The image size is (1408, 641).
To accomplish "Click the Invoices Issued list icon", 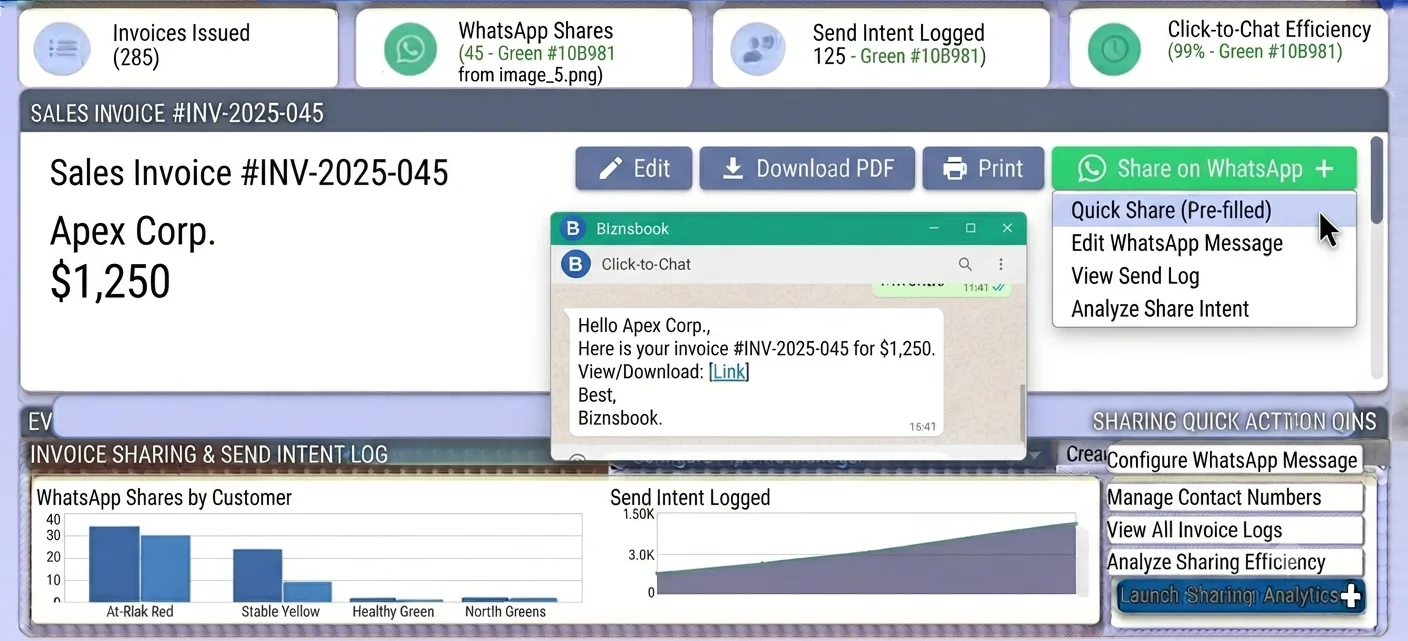I will tap(63, 49).
